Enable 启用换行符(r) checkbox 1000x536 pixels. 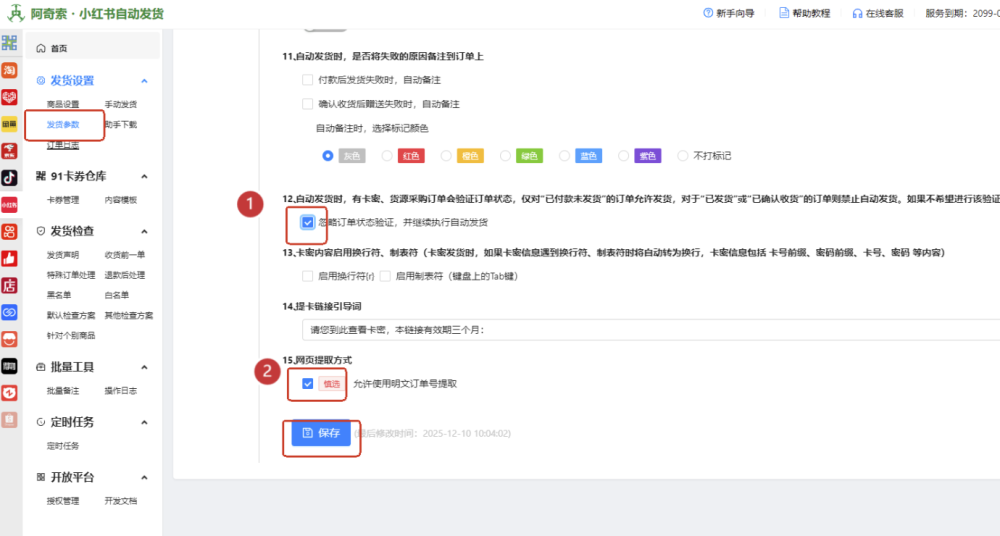tap(307, 276)
